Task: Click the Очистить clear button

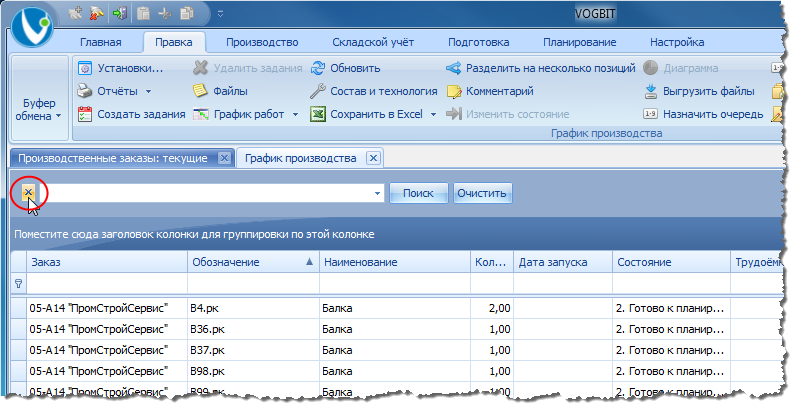Action: 482,193
